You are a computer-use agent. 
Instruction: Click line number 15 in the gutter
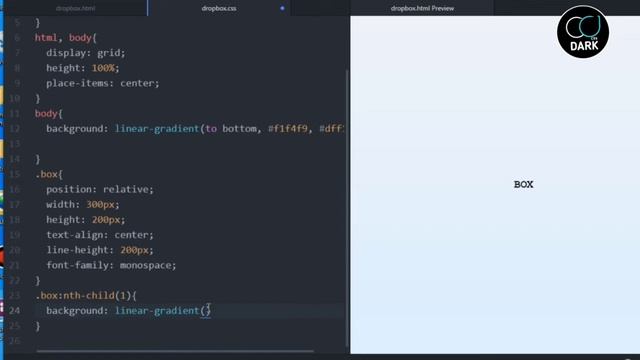[x=14, y=174]
